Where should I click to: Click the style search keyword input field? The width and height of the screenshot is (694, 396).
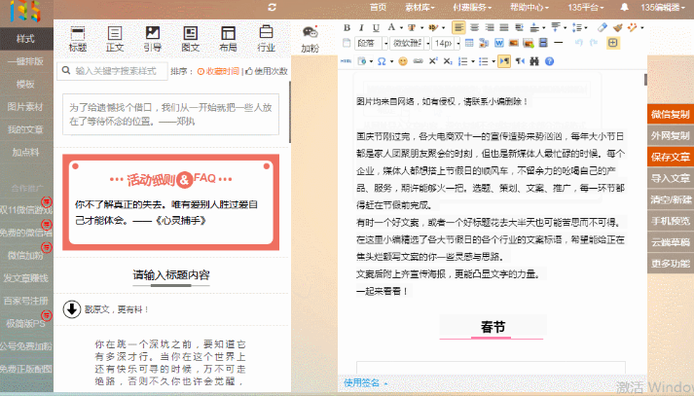coord(112,71)
